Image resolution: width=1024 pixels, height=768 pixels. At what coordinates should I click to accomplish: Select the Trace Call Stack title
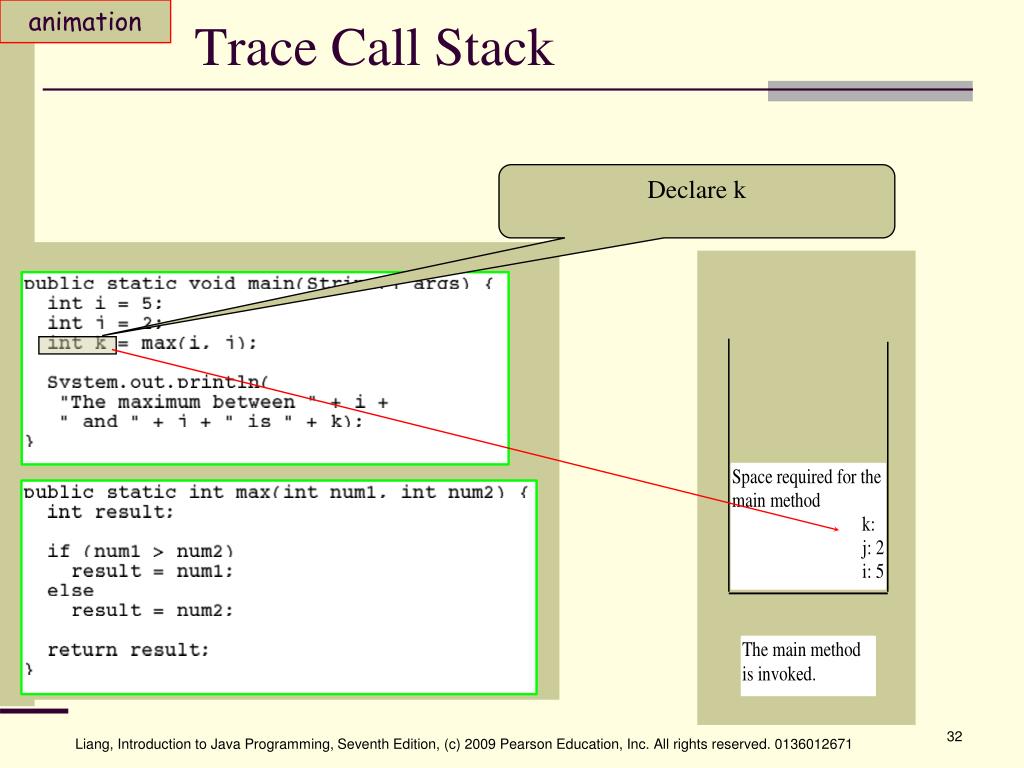click(374, 49)
